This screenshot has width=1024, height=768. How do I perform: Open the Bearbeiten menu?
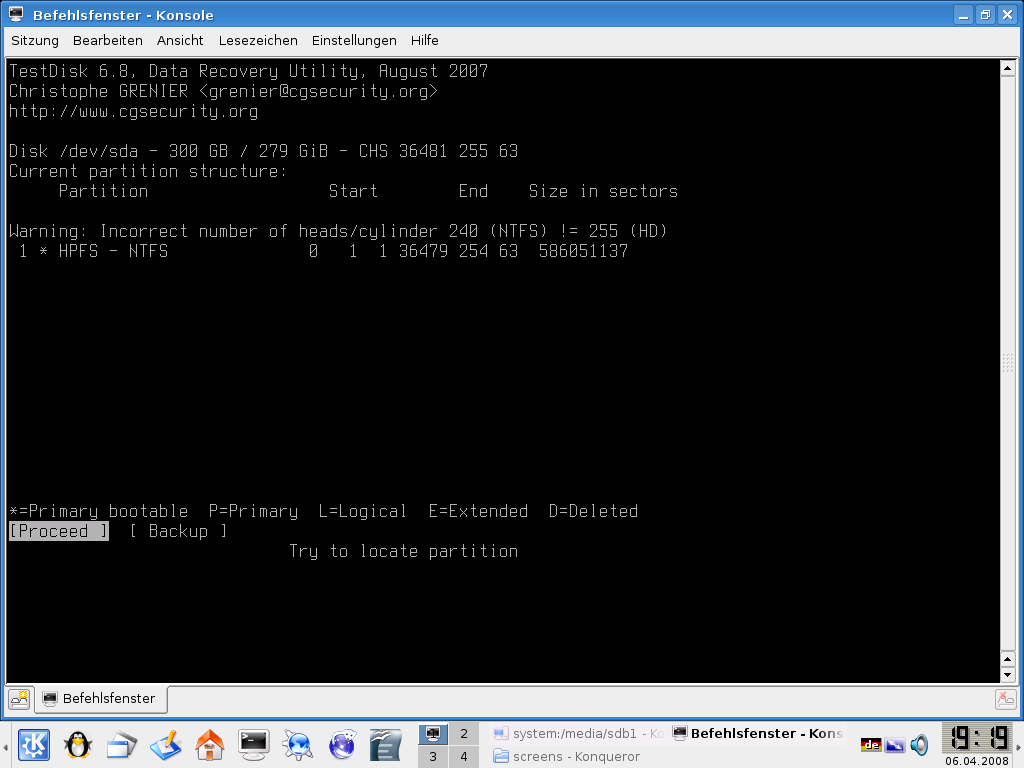tap(108, 40)
